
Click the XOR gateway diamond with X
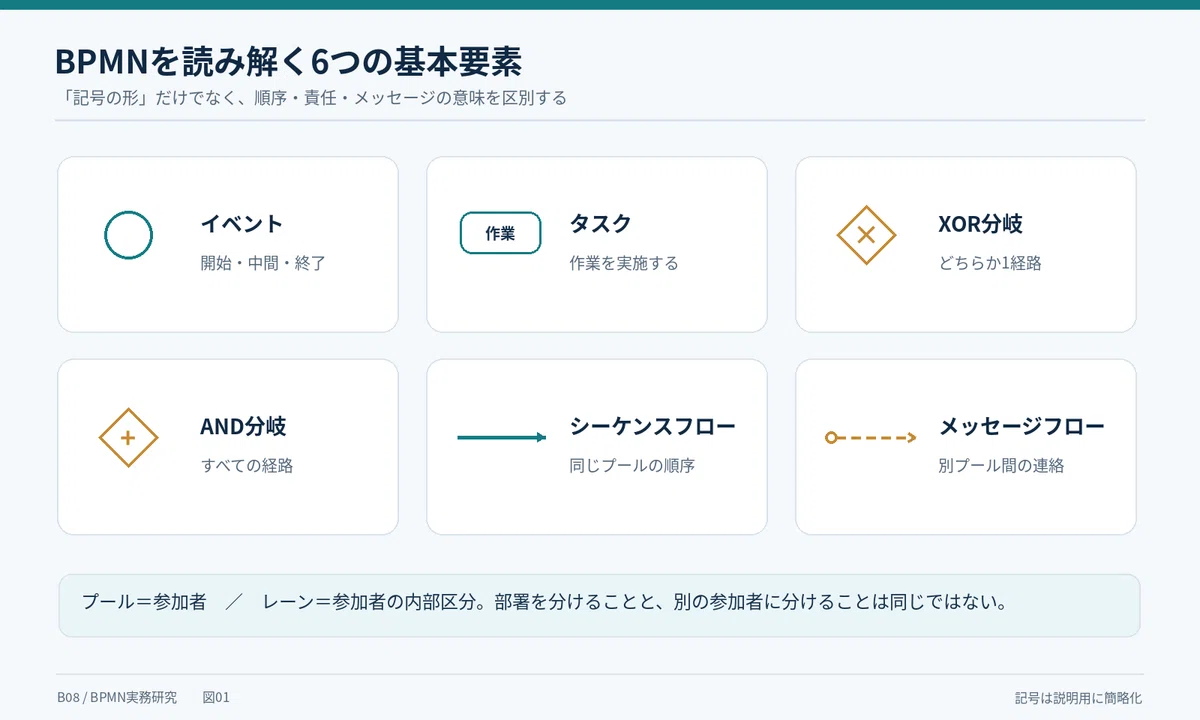tap(866, 235)
